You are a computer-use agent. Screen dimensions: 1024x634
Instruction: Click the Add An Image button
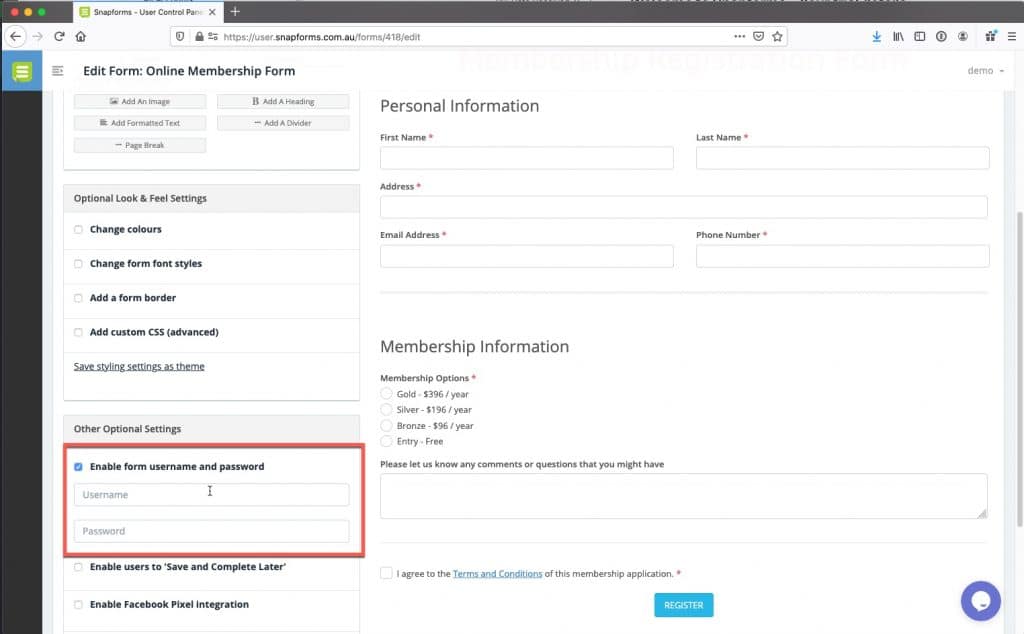(139, 101)
